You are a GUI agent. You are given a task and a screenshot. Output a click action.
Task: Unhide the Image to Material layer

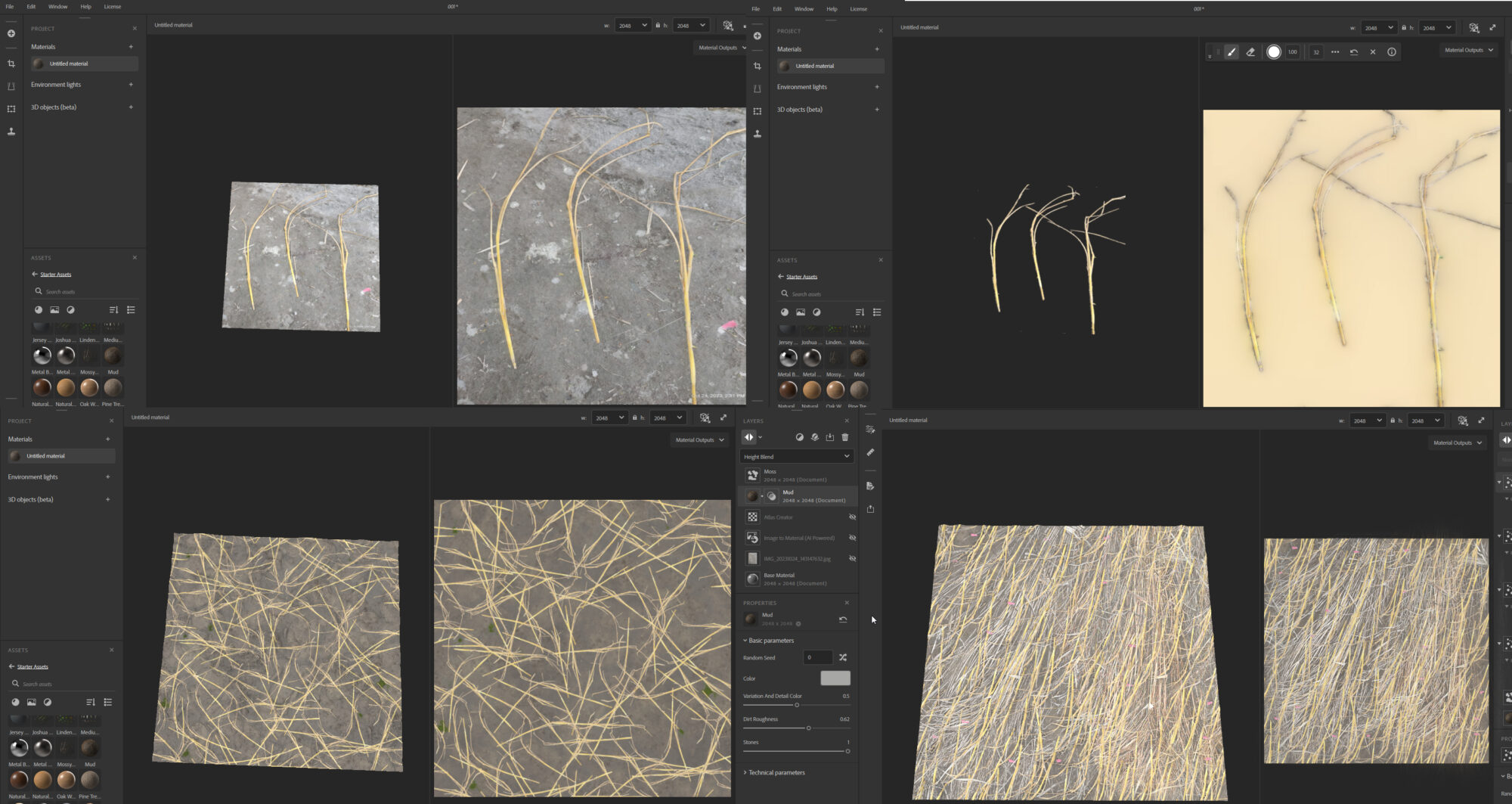(x=852, y=538)
